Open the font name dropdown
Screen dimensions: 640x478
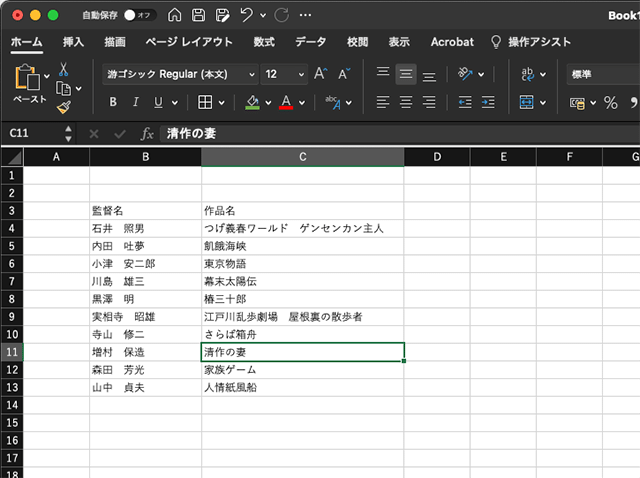tap(178, 74)
